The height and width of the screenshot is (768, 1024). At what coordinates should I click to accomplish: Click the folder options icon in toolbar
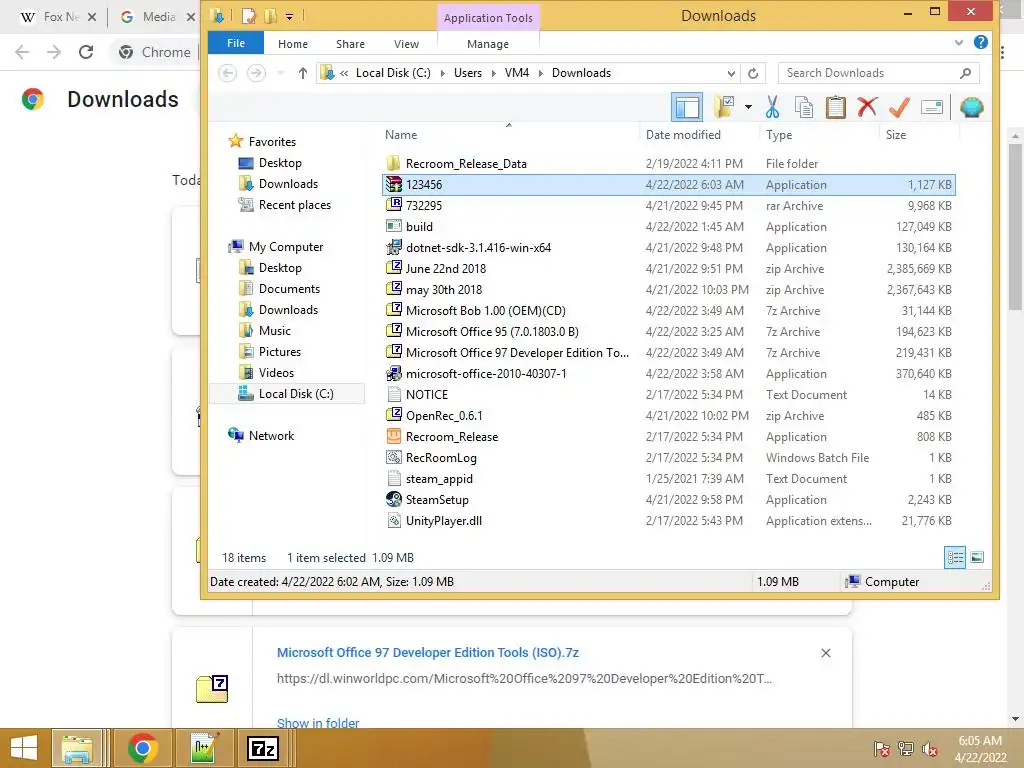(x=724, y=107)
